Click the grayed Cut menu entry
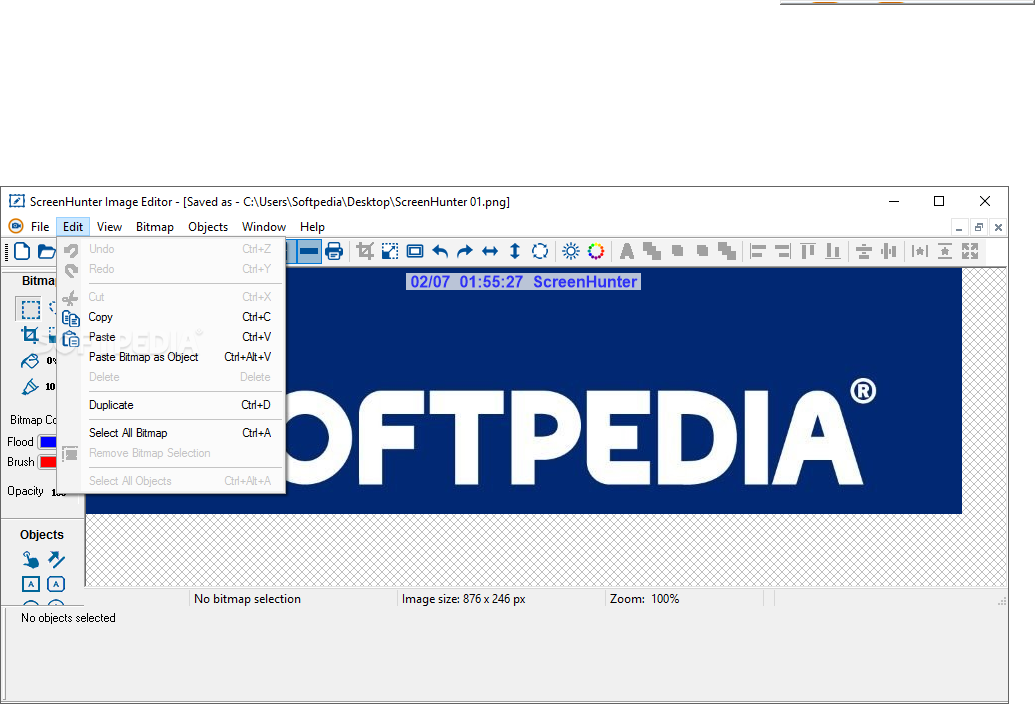Image resolution: width=1035 pixels, height=704 pixels. coord(172,297)
